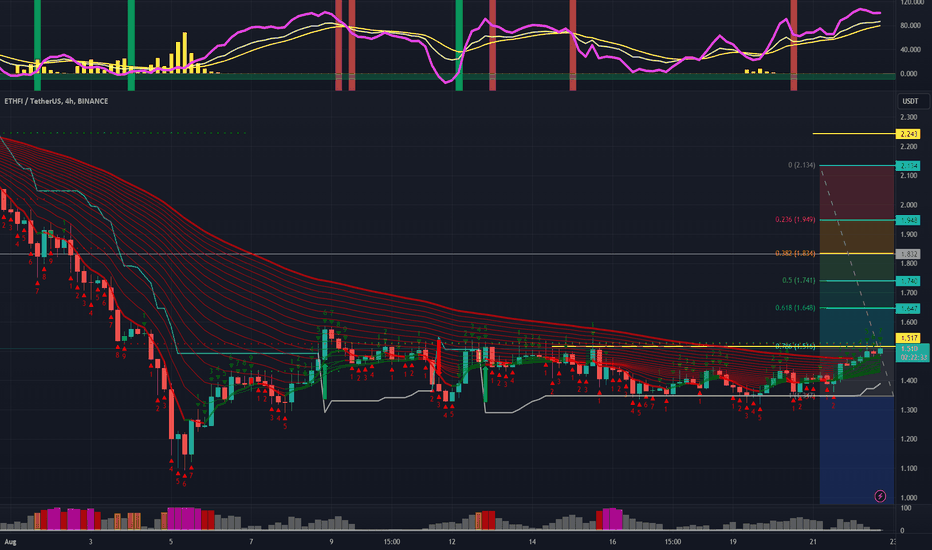The image size is (932, 550).
Task: Select the Fibonacci 0.382 (1.834) level label
Action: [x=795, y=253]
